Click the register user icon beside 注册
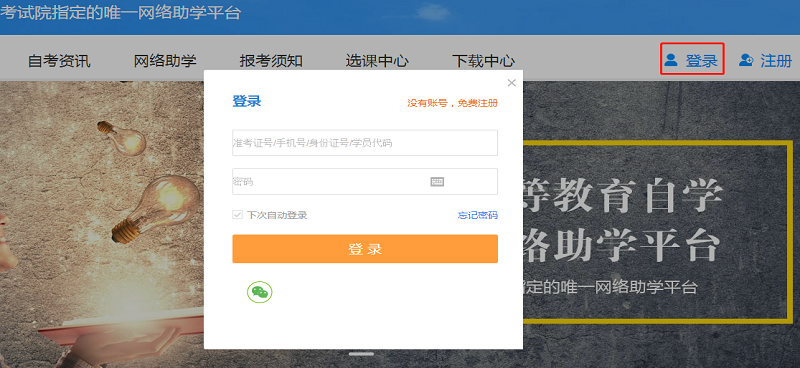Viewport: 800px width, 368px height. click(x=746, y=60)
